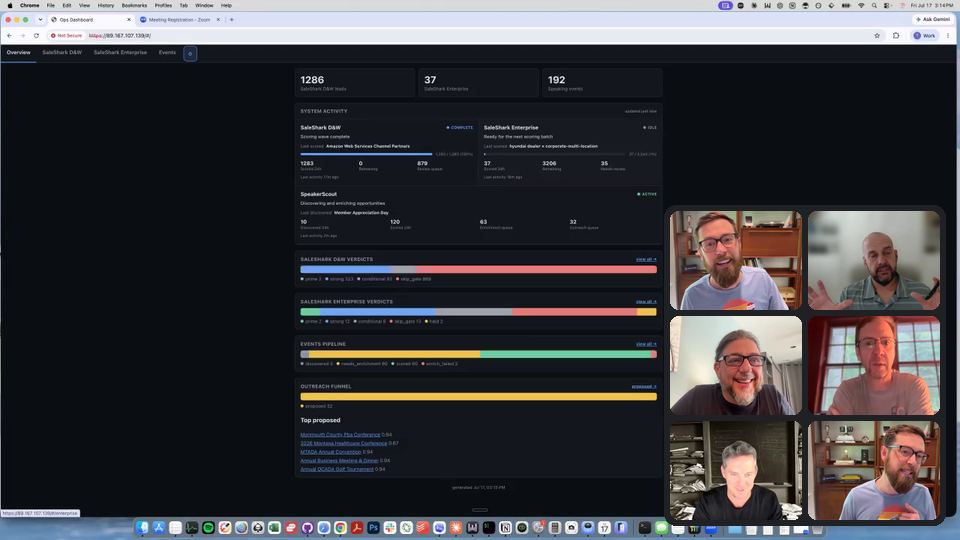960x540 pixels.
Task: Click the 1286 SaleShark D&W leads card
Action: point(354,83)
